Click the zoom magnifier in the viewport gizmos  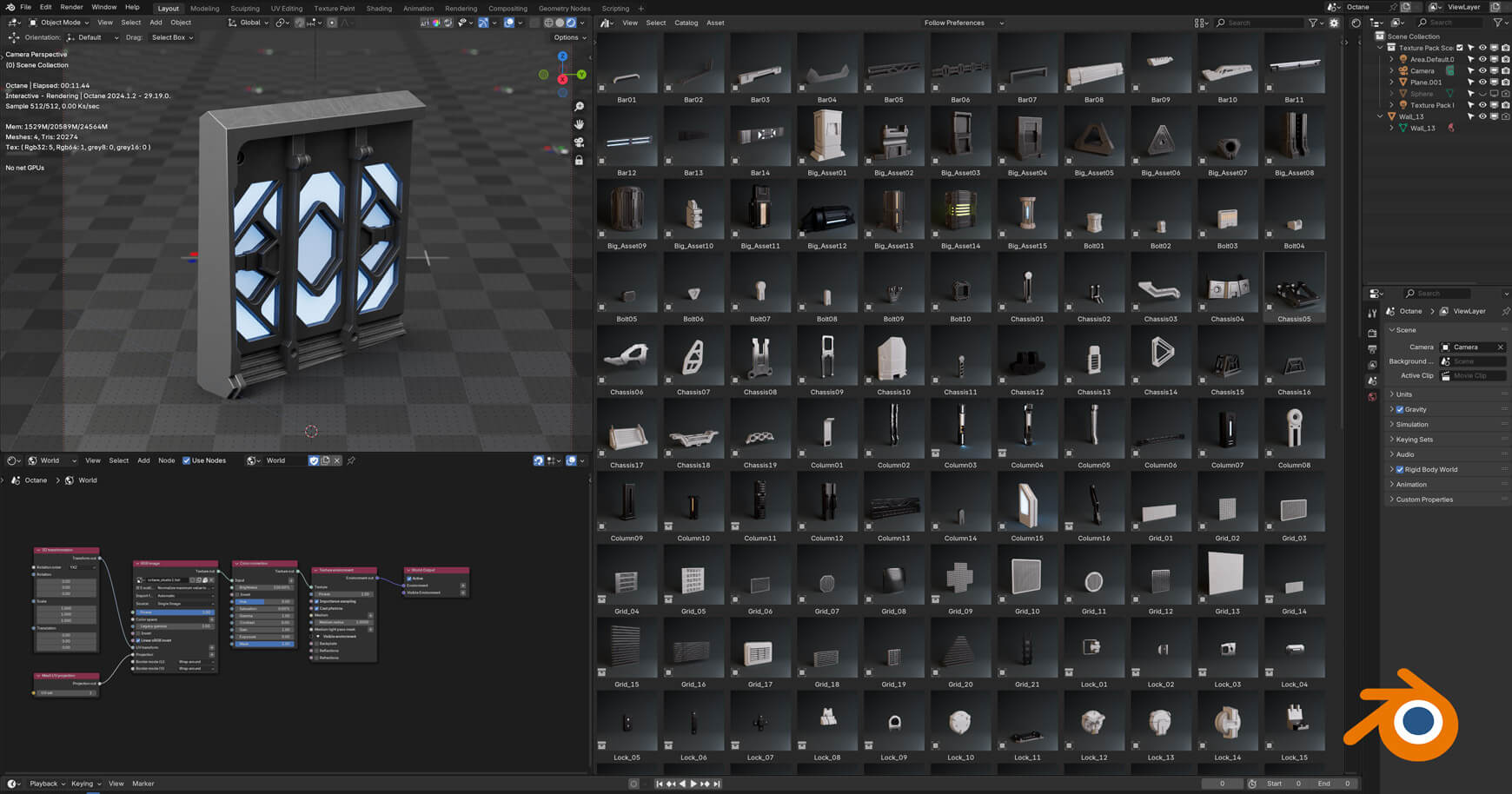pos(579,107)
